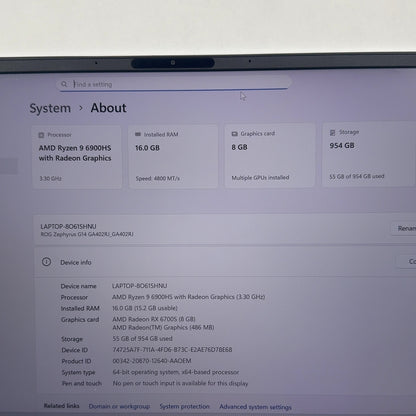Open Domain or workgroup link
The height and width of the screenshot is (416, 416).
[119, 406]
